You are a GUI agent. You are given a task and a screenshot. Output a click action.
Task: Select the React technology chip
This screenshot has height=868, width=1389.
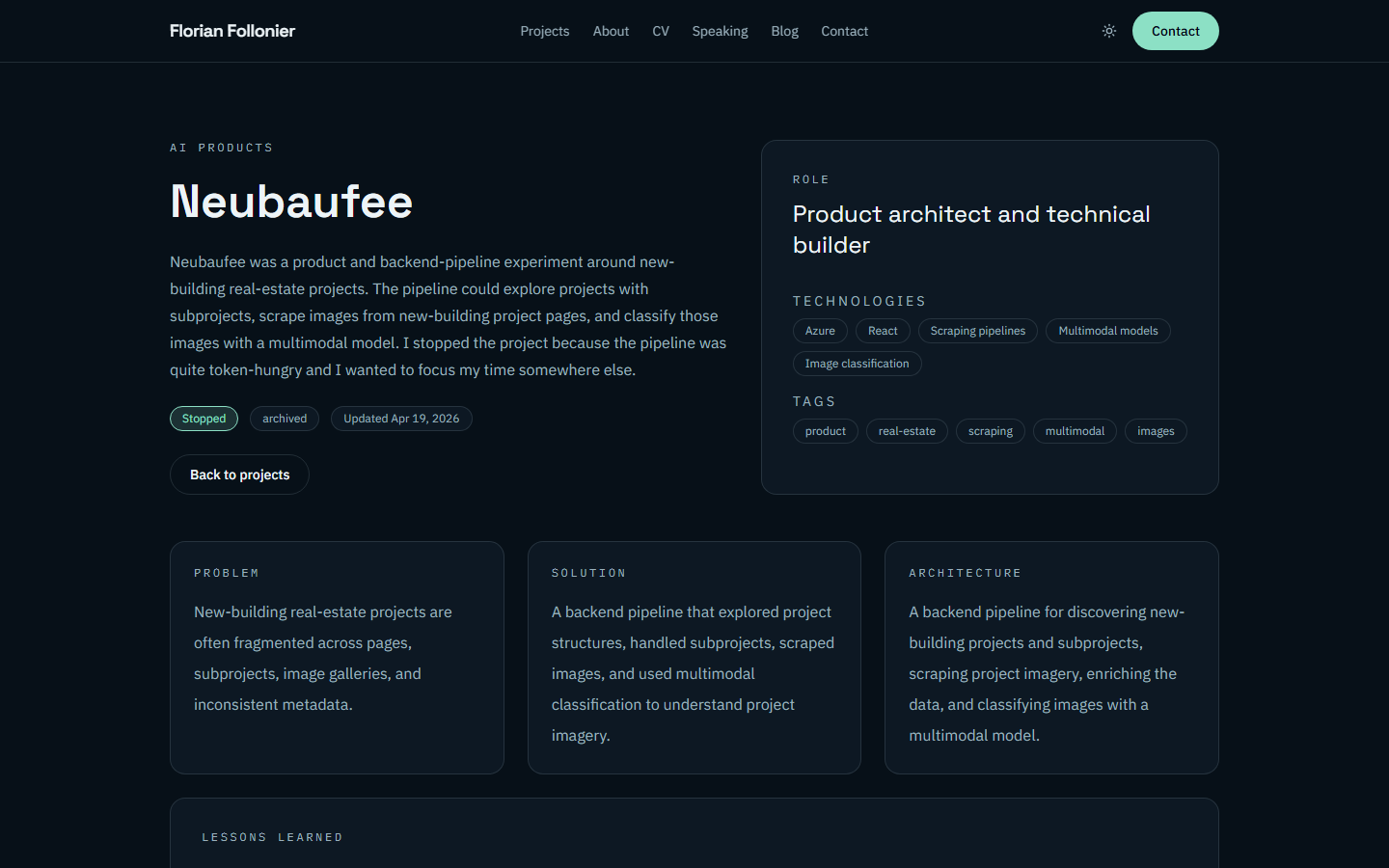tap(883, 331)
